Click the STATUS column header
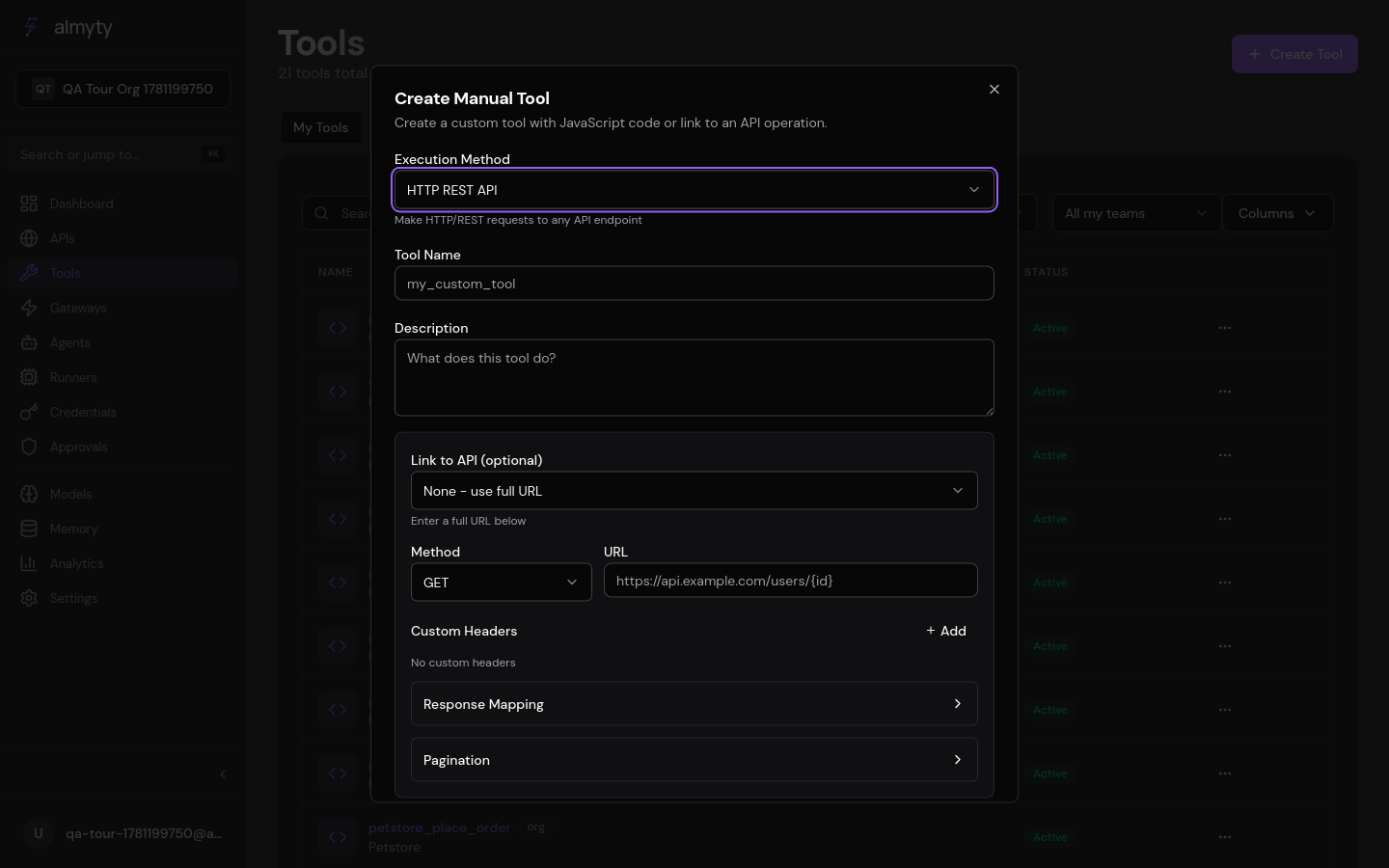Image resolution: width=1389 pixels, height=868 pixels. (1046, 272)
